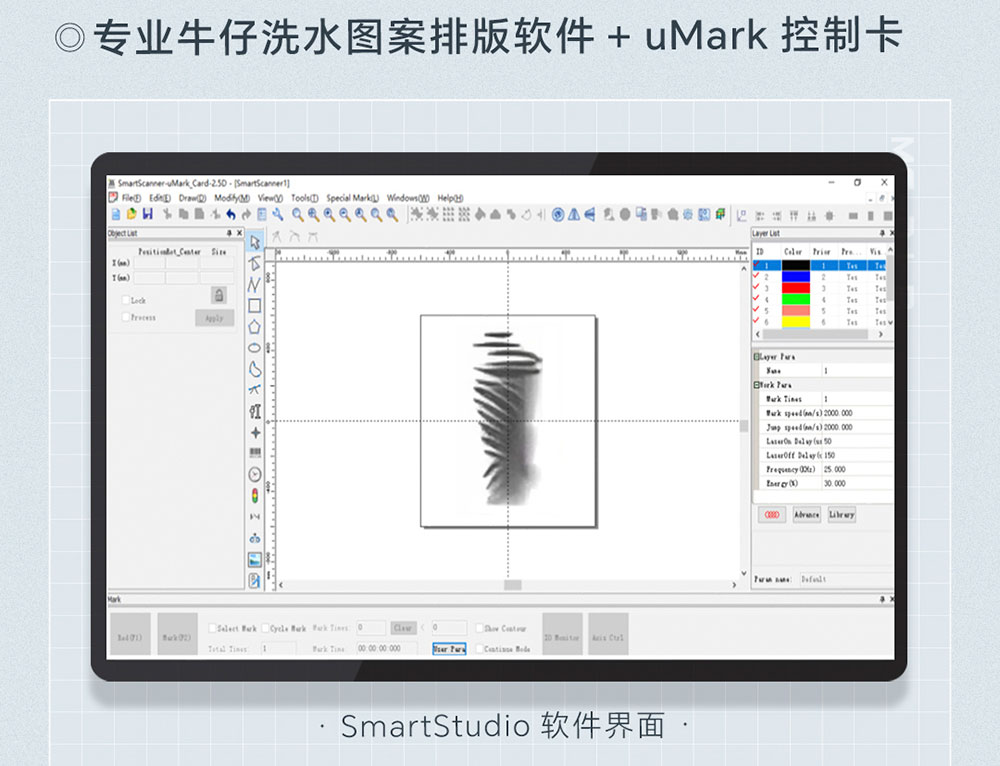Collapse the Layer Para section
This screenshot has width=1000, height=766.
(756, 357)
